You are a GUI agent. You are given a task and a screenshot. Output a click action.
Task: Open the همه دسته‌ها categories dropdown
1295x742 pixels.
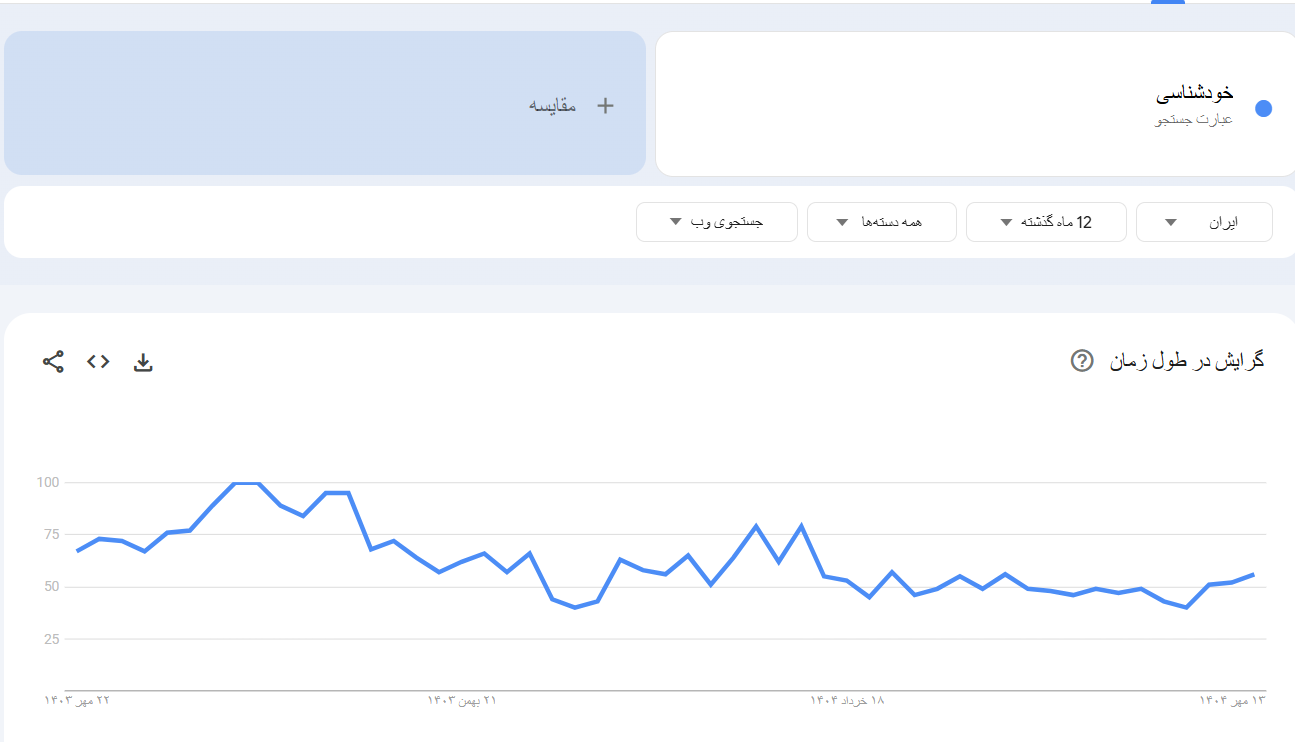881,222
